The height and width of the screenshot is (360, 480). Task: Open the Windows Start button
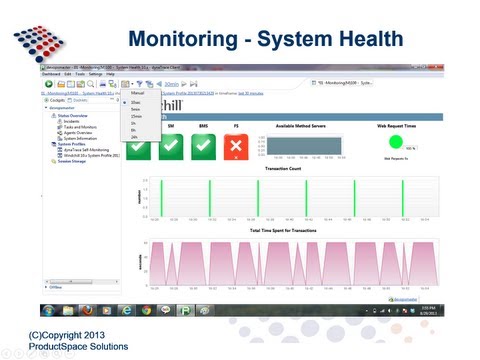pos(48,311)
